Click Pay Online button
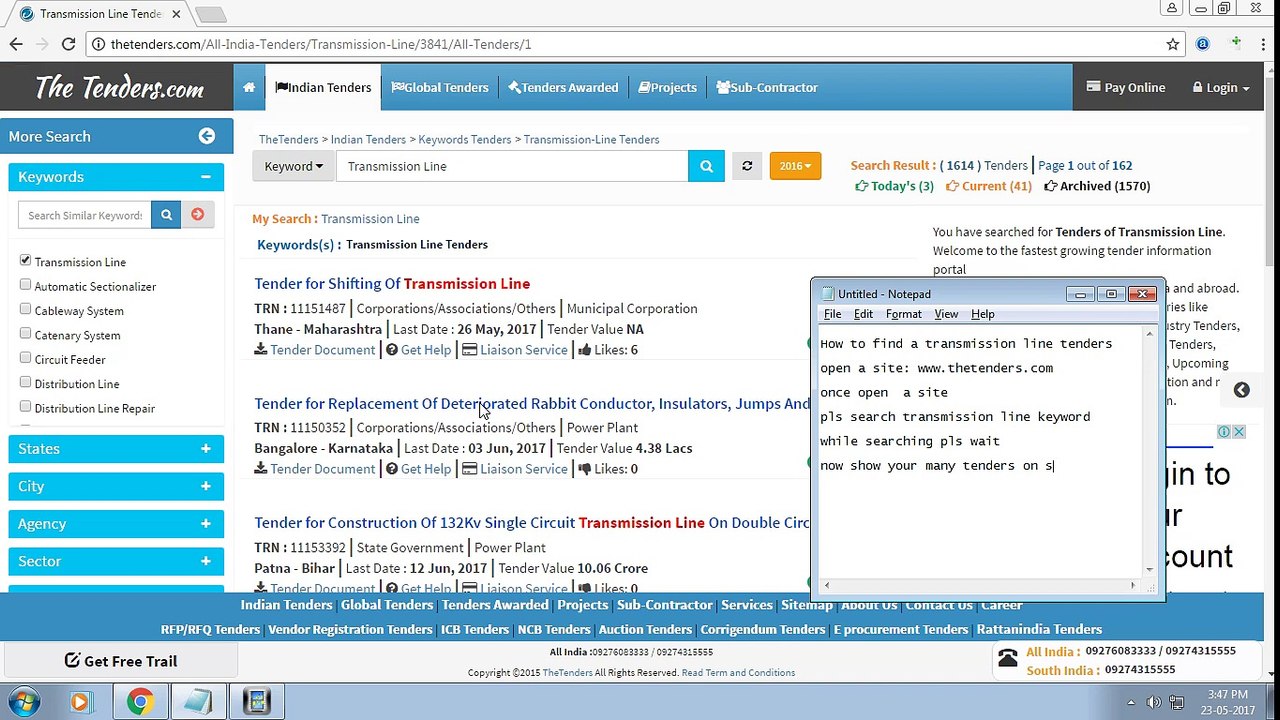This screenshot has width=1280, height=720. point(1125,87)
